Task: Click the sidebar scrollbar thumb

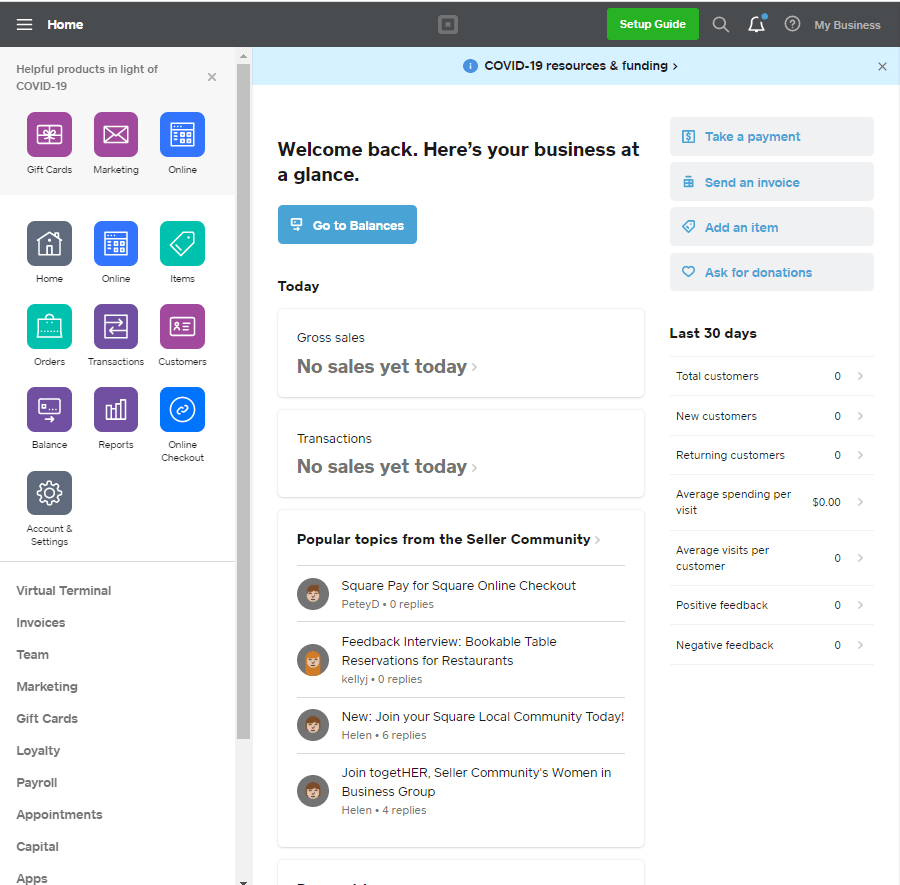Action: coord(243,401)
